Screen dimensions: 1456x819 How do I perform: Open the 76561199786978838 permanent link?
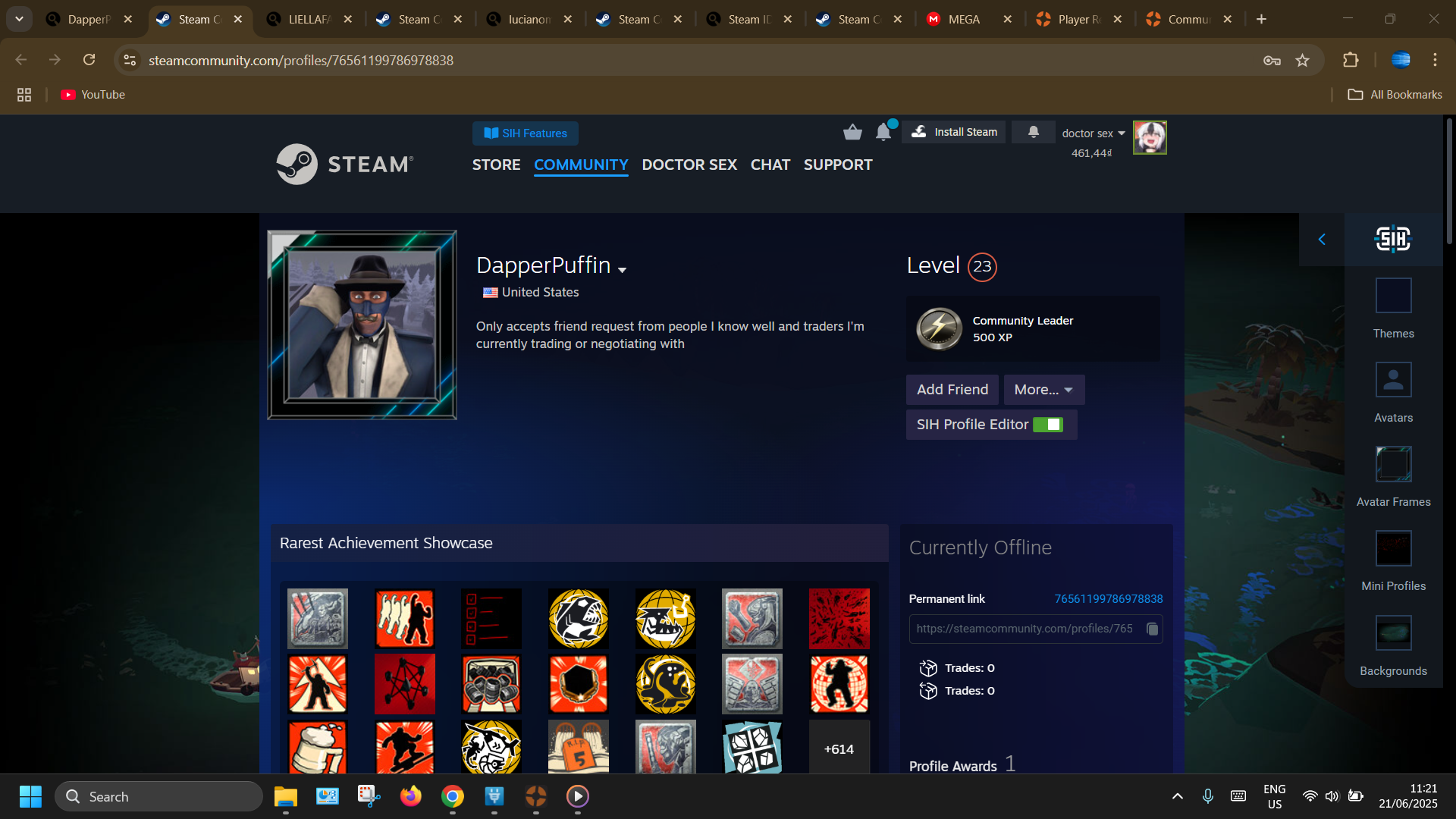point(1109,599)
